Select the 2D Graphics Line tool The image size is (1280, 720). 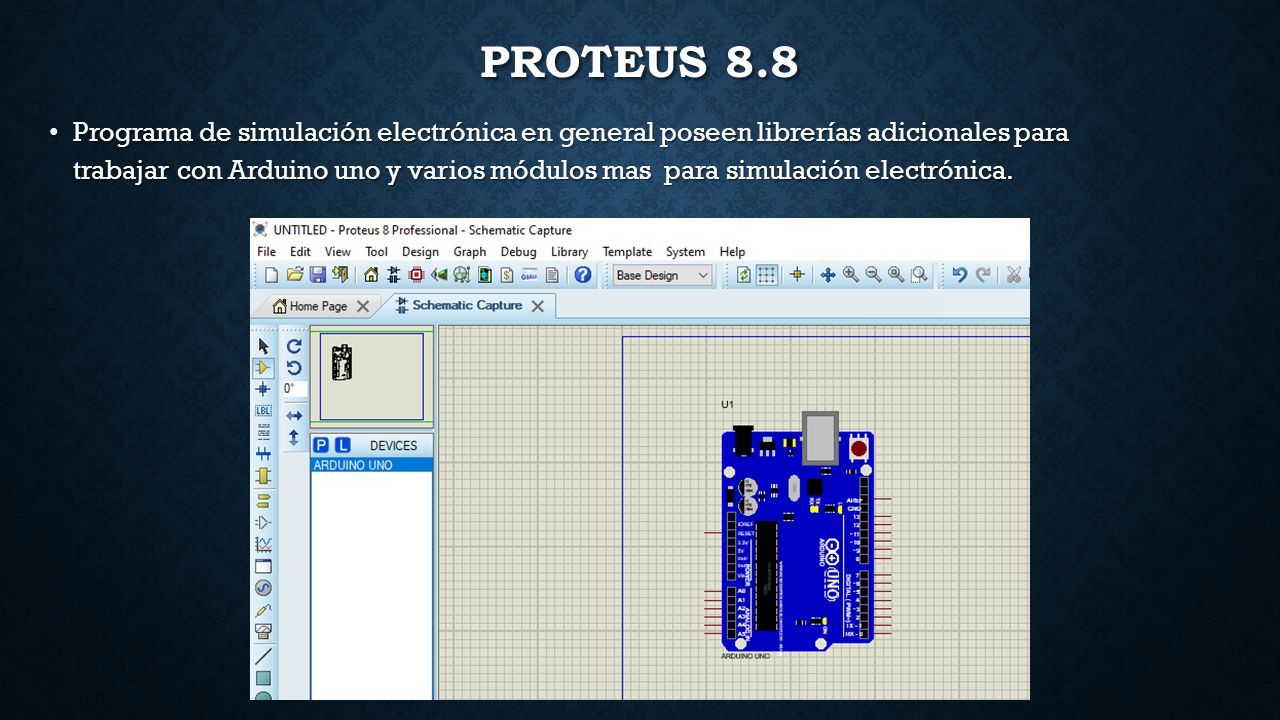[263, 657]
